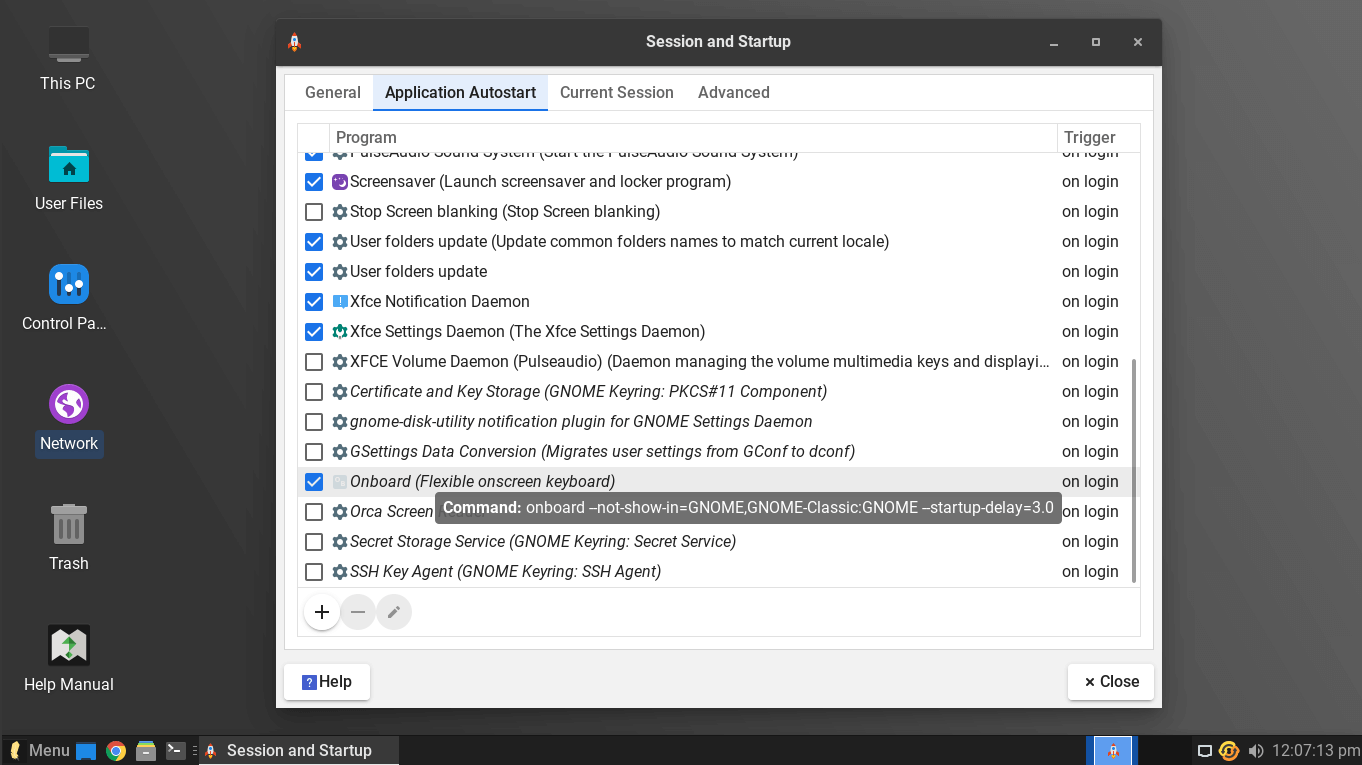Viewport: 1362px width, 765px height.
Task: Click the add autostart entry plus button
Action: click(321, 612)
